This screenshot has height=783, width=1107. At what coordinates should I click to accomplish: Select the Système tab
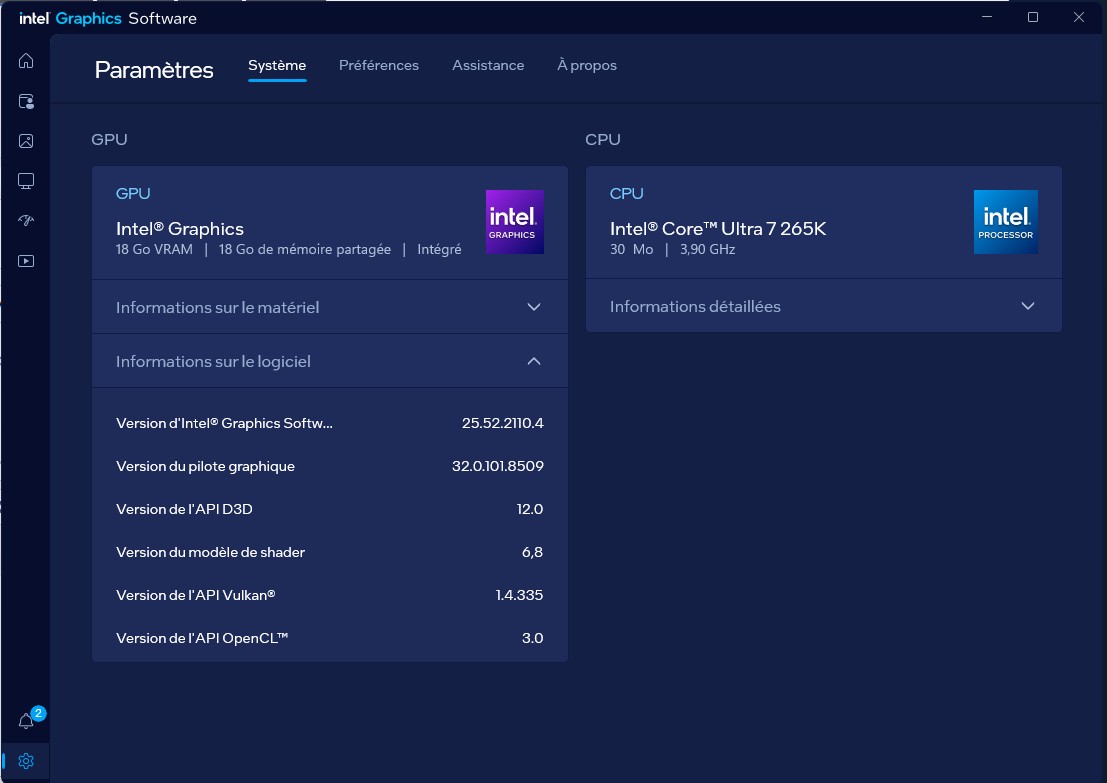277,65
